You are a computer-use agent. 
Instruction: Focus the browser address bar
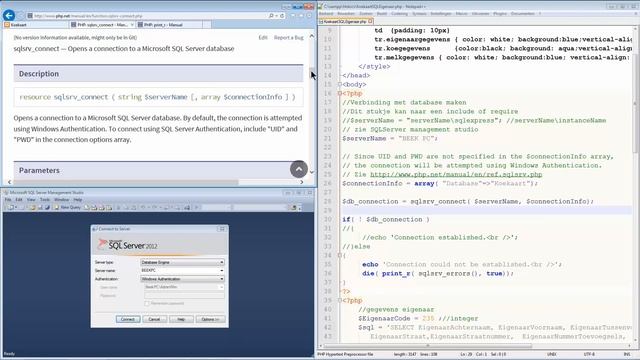(147, 16)
